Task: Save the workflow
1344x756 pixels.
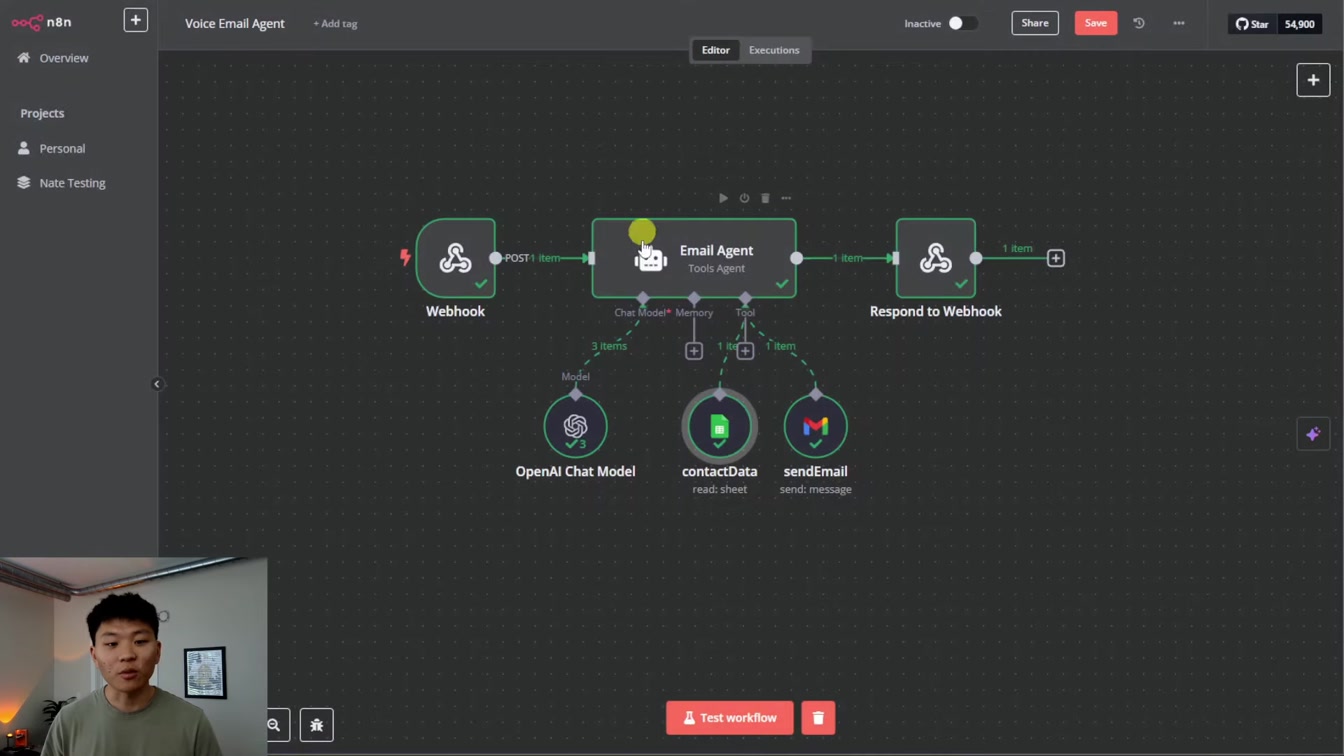Action: [x=1096, y=23]
